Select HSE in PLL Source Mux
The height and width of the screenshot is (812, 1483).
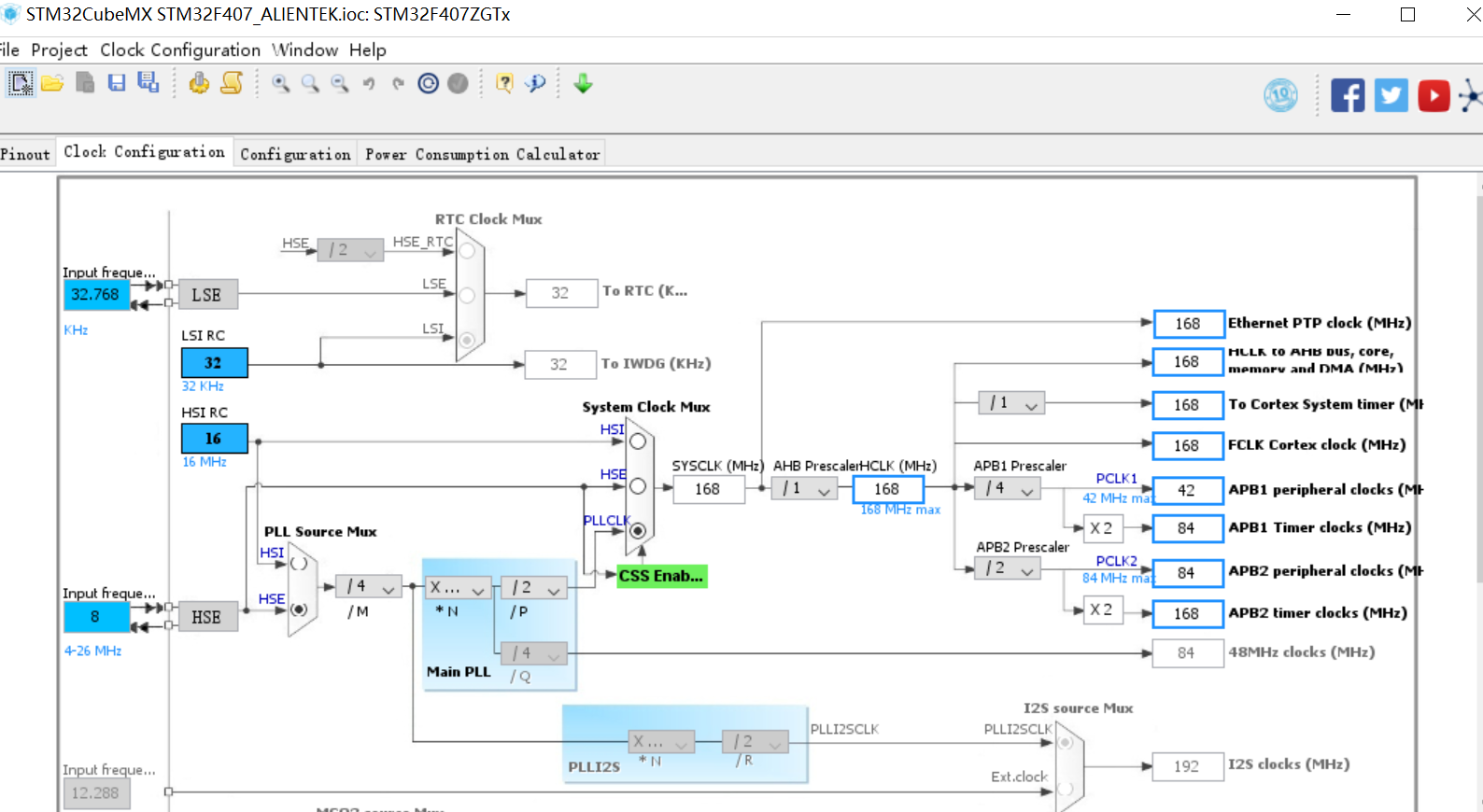(x=299, y=609)
